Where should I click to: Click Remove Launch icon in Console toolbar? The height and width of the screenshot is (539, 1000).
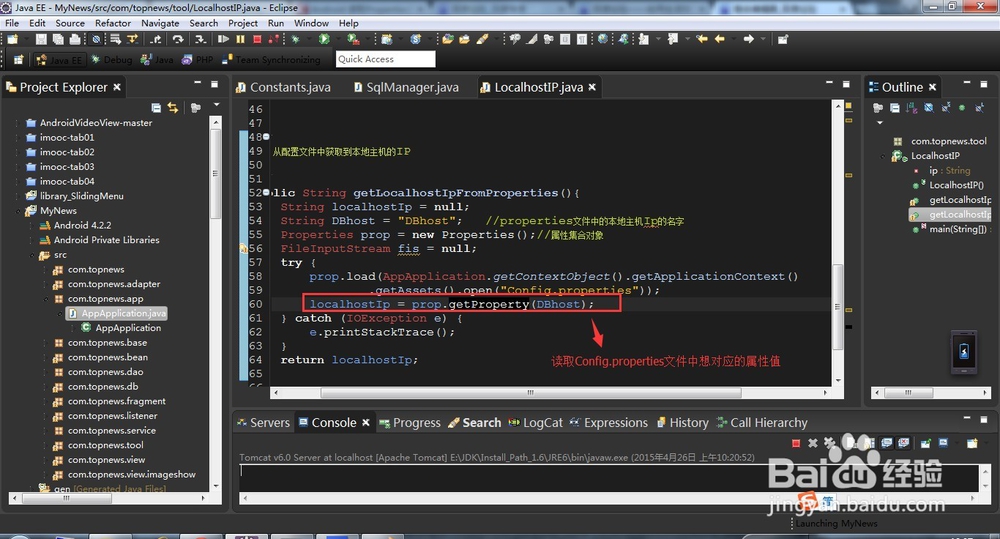(x=812, y=443)
